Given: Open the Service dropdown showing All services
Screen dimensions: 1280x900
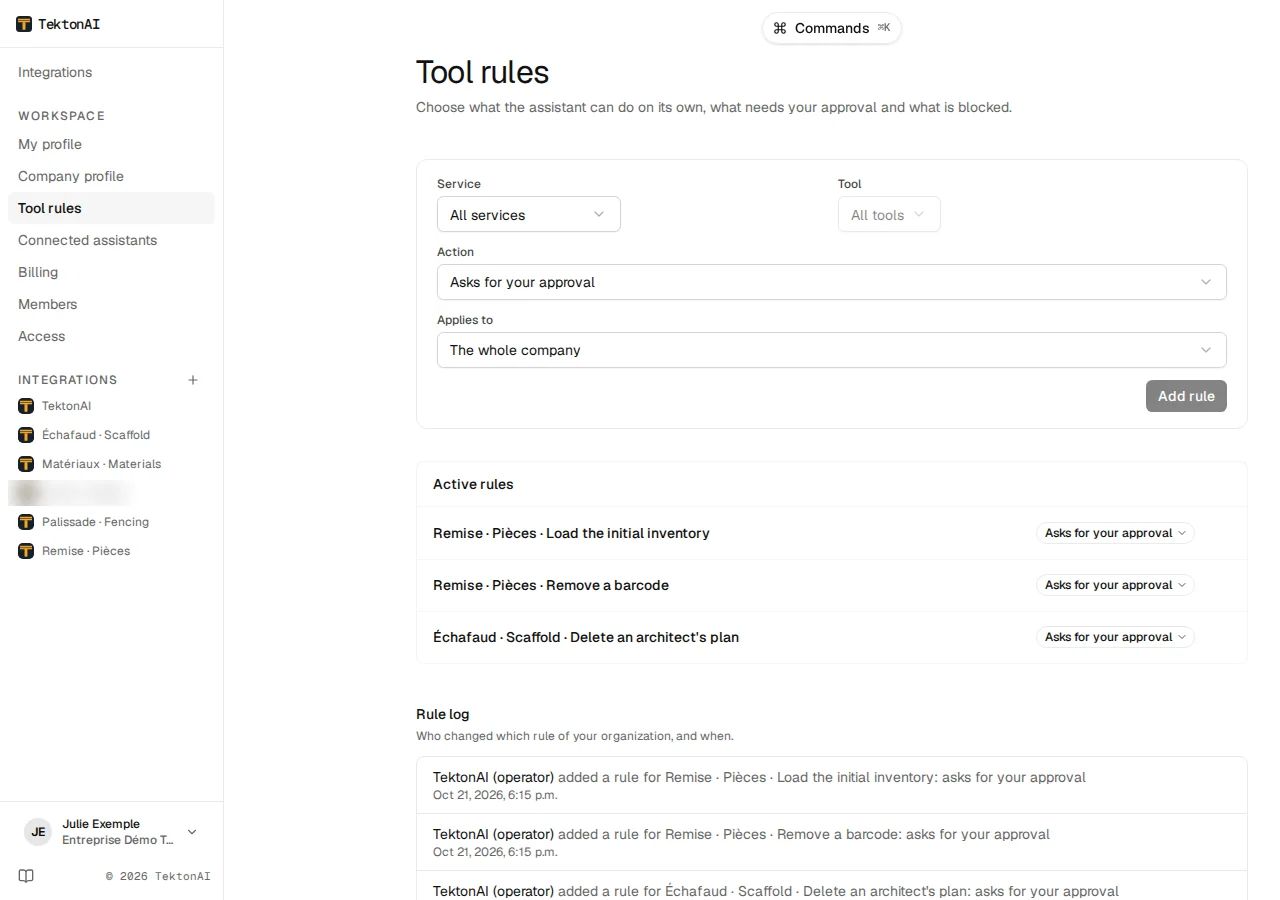Looking at the screenshot, I should click(529, 215).
